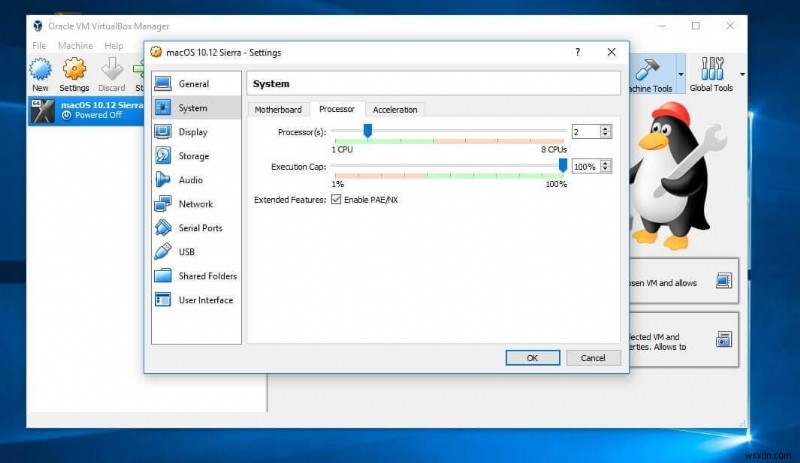Decrease processor count with down arrow
800x463 pixels.
click(605, 135)
